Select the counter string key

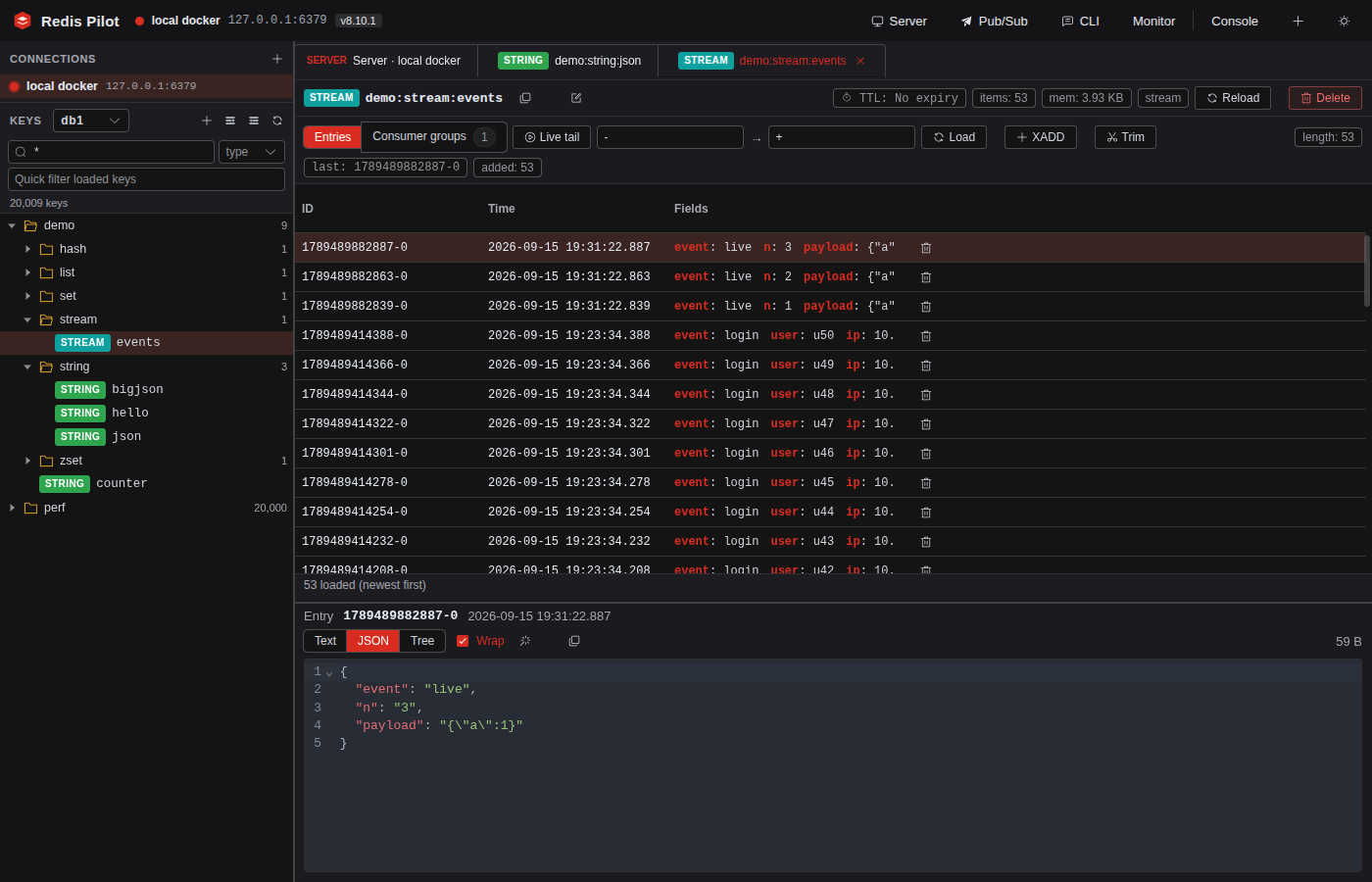147,484
